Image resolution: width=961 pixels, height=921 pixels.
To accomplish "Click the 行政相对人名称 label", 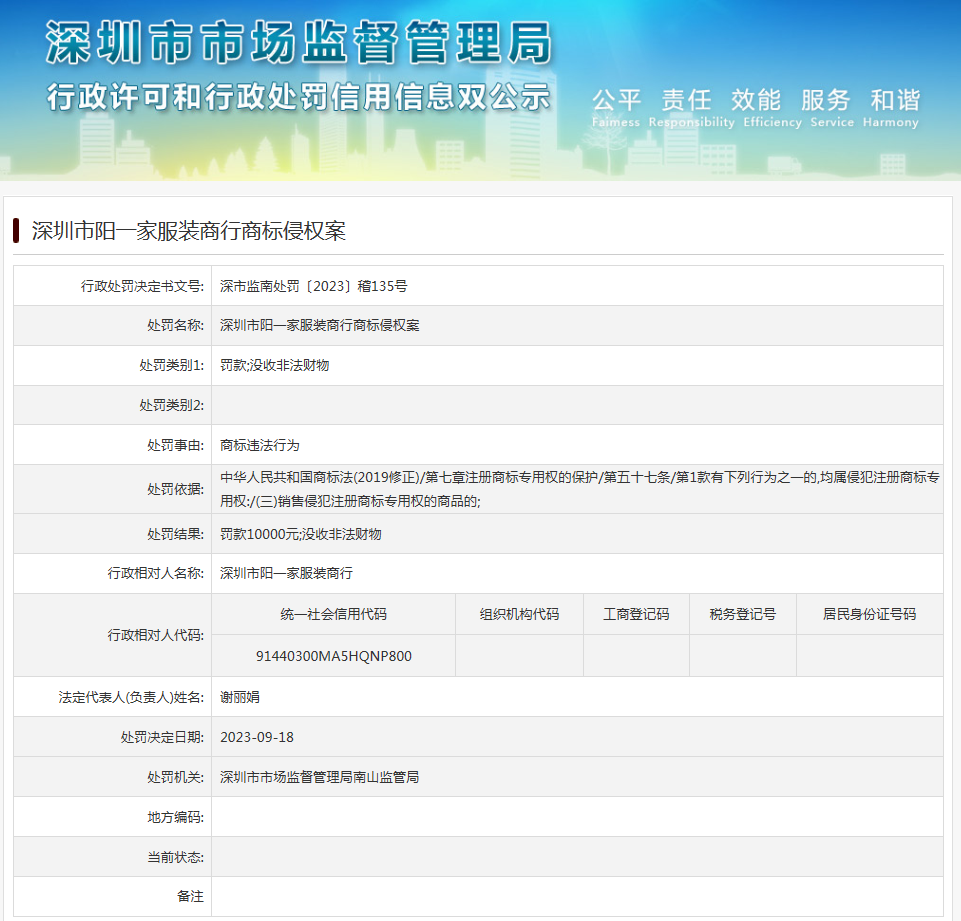I will point(156,573).
